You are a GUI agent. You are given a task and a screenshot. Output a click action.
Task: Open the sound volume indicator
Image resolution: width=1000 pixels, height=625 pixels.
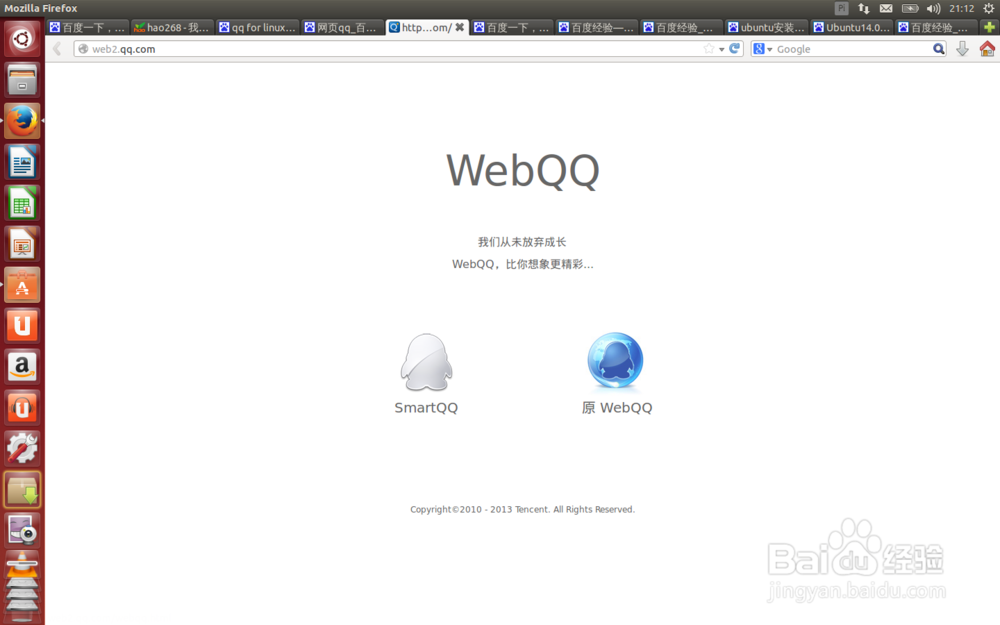click(x=934, y=8)
